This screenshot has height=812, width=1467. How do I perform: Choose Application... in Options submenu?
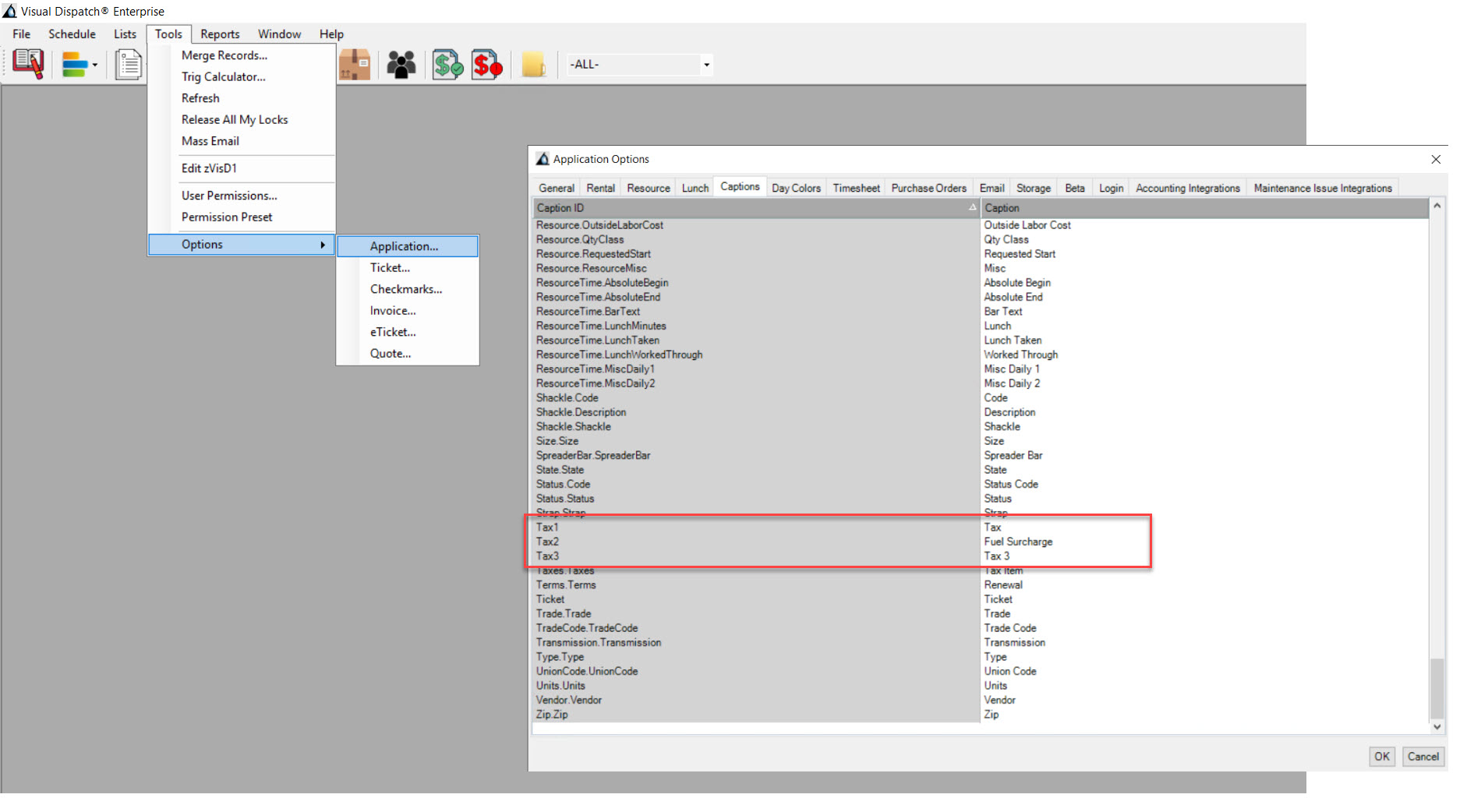click(x=408, y=246)
